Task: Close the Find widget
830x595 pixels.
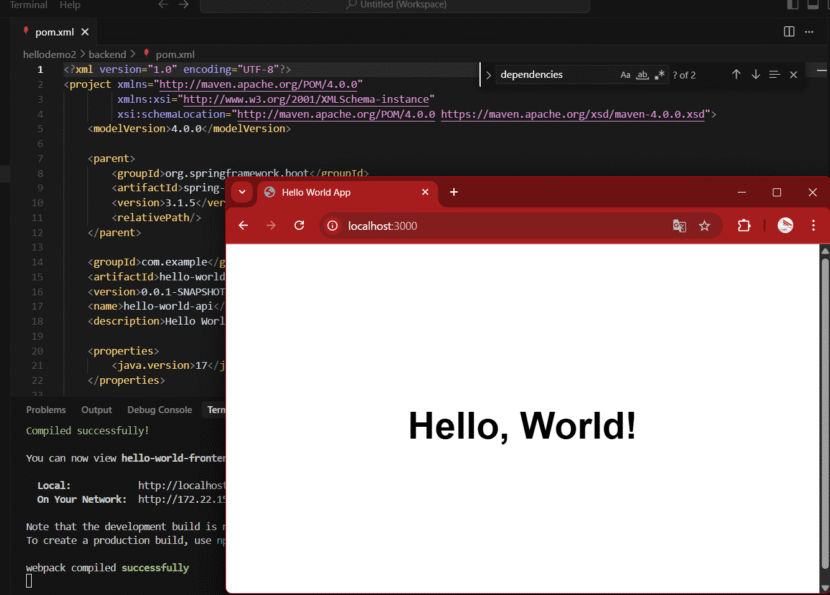Action: point(793,75)
